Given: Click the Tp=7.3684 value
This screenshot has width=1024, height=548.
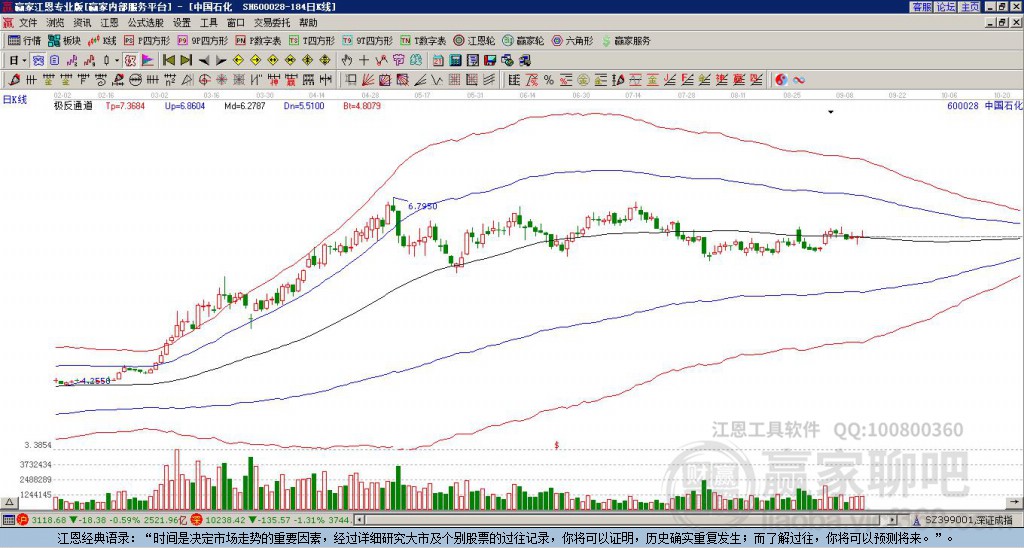Looking at the screenshot, I should pos(127,106).
